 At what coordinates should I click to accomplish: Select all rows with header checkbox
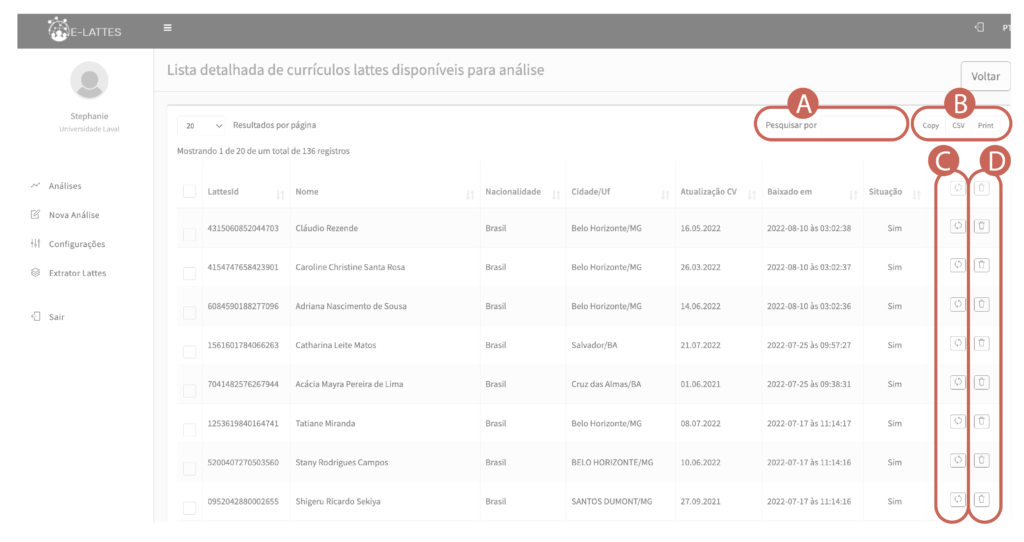coord(190,191)
